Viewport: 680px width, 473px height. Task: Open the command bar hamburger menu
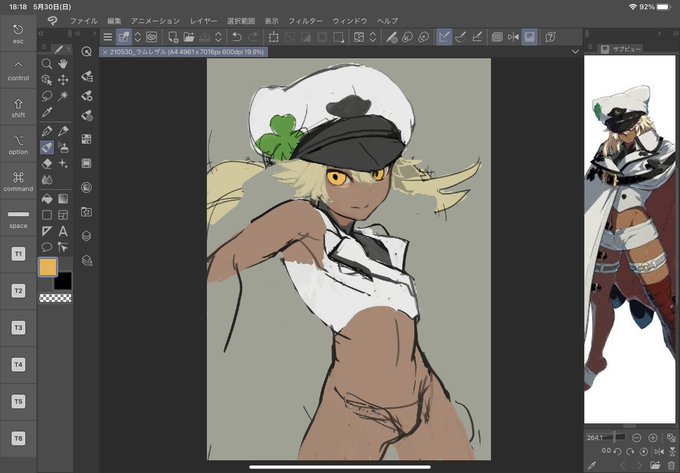108,37
